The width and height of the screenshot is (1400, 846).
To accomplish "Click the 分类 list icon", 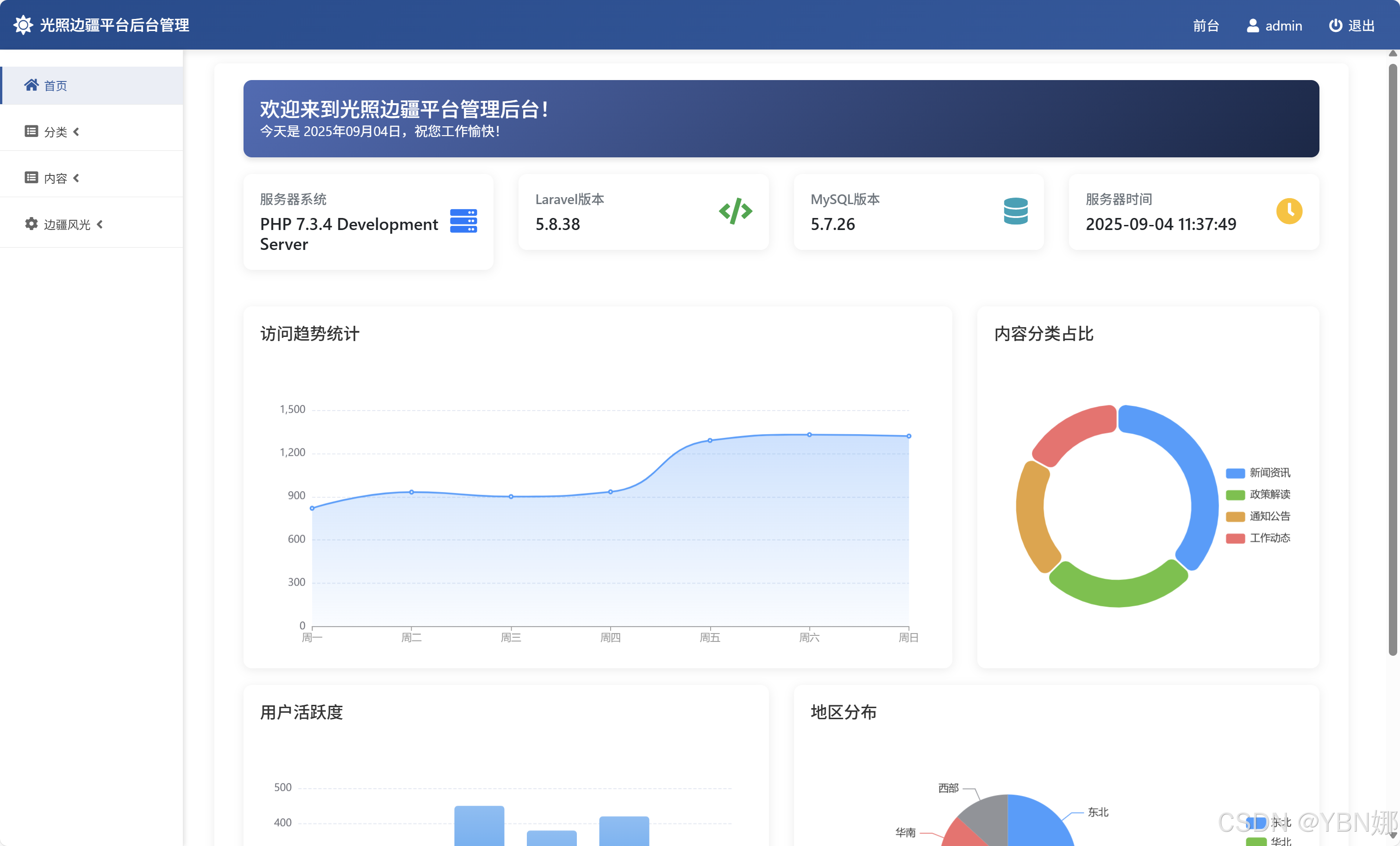I will click(x=31, y=131).
